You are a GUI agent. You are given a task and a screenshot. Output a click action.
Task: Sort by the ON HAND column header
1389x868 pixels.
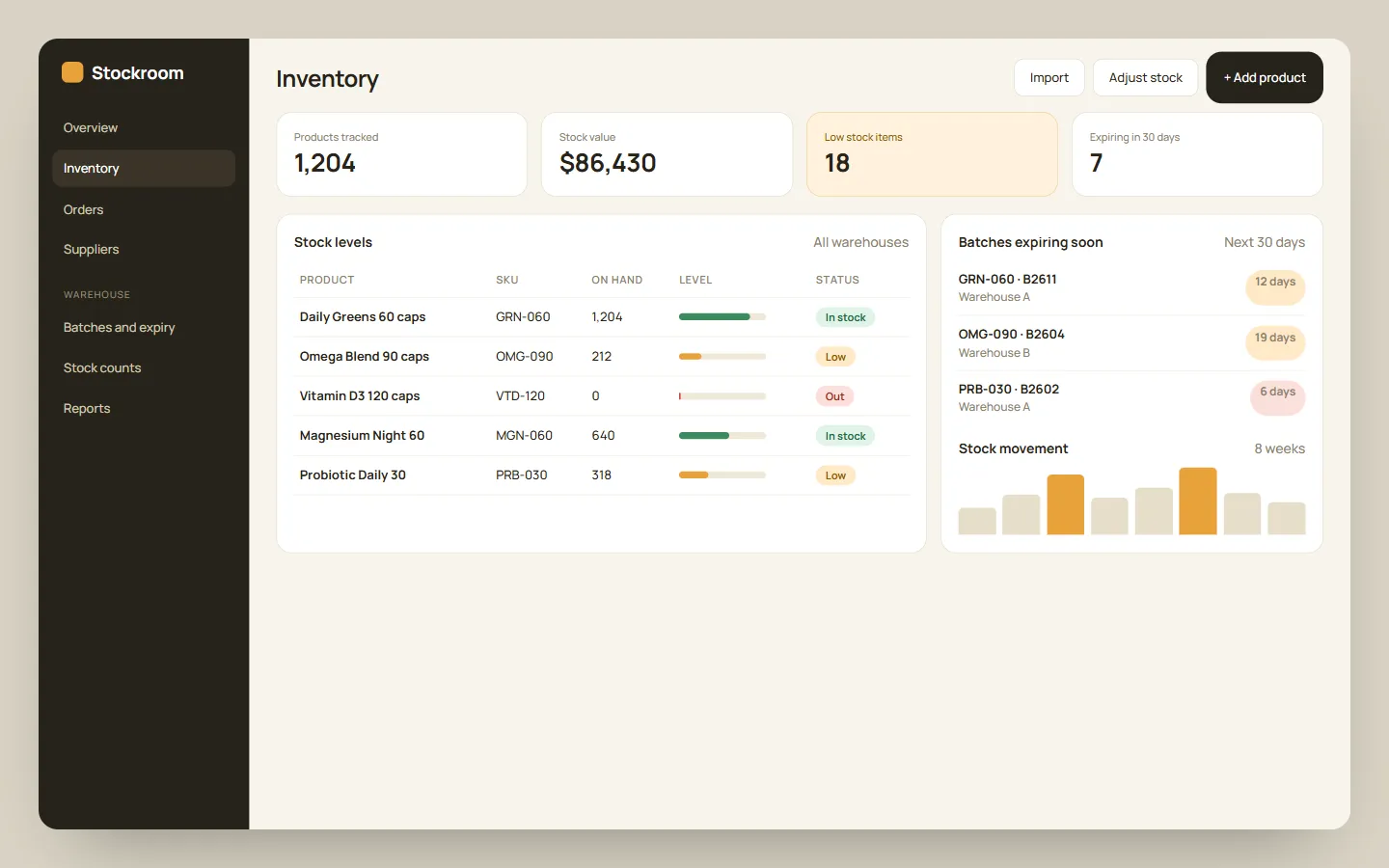[617, 280]
